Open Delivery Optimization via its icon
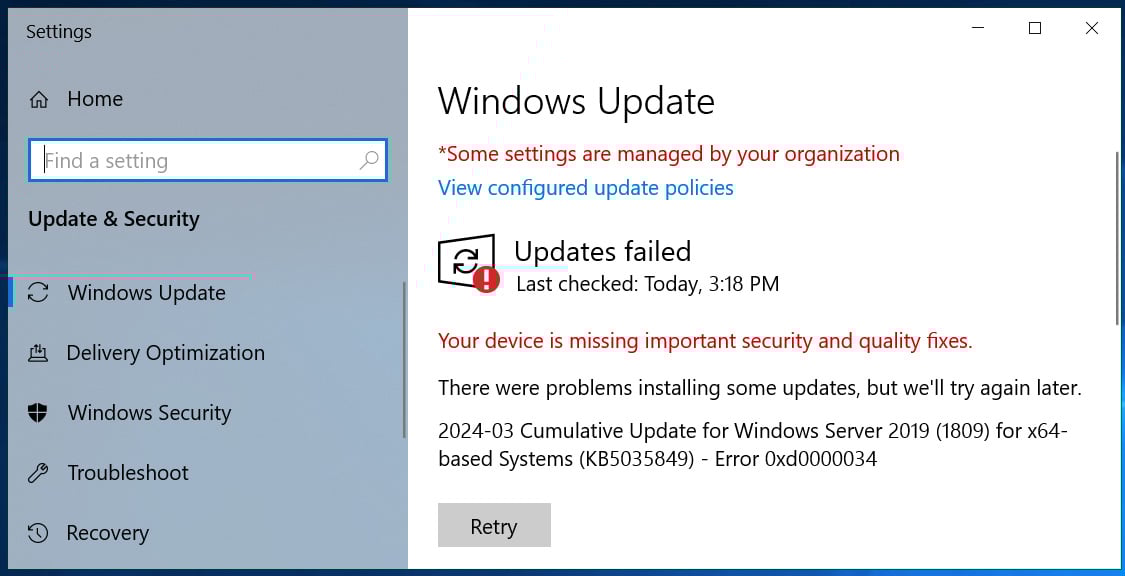1125x576 pixels. pyautogui.click(x=39, y=353)
